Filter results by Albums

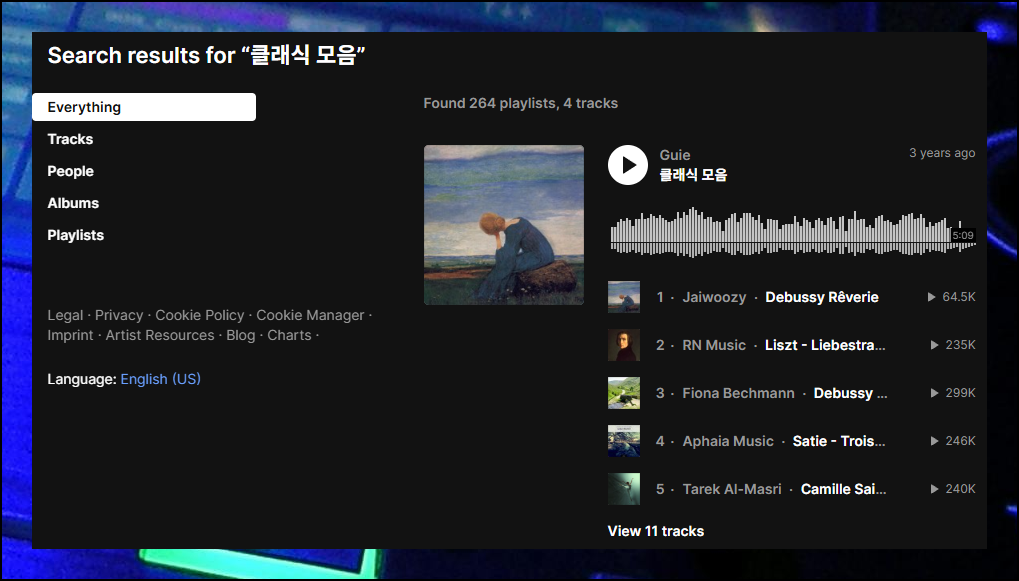click(73, 203)
